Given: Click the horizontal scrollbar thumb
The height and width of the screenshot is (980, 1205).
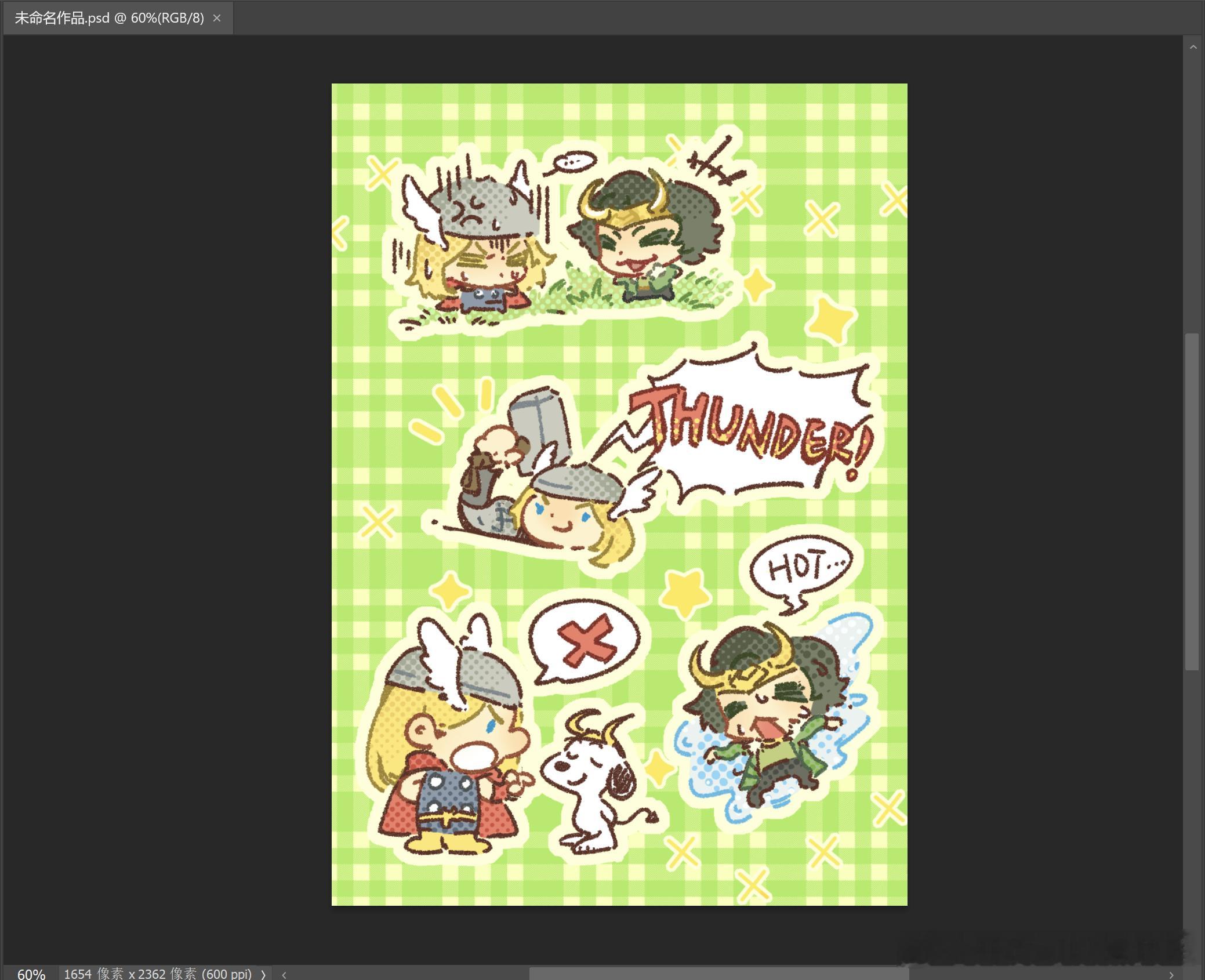Looking at the screenshot, I should pos(719,974).
